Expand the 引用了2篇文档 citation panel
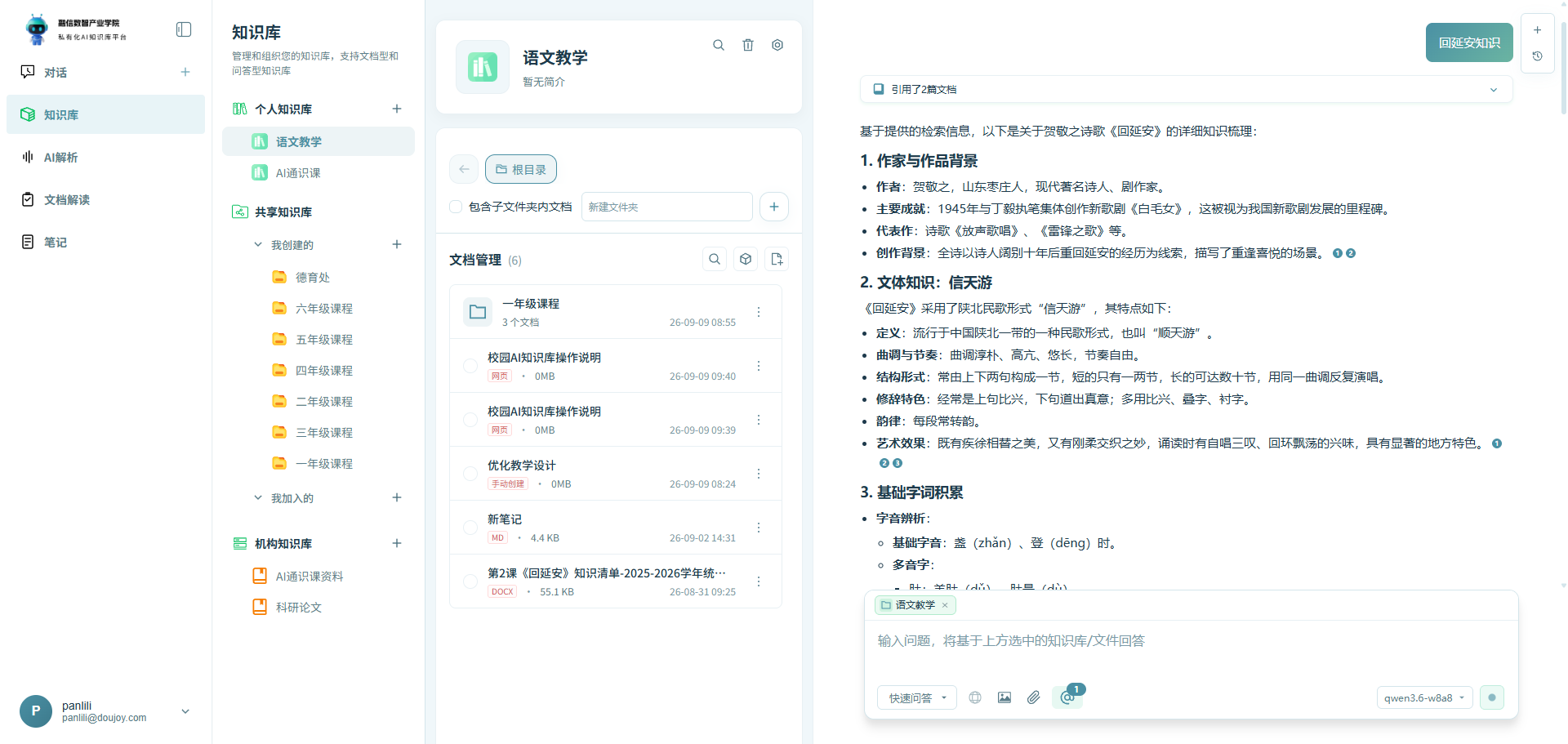The width and height of the screenshot is (1568, 744). coord(1186,89)
